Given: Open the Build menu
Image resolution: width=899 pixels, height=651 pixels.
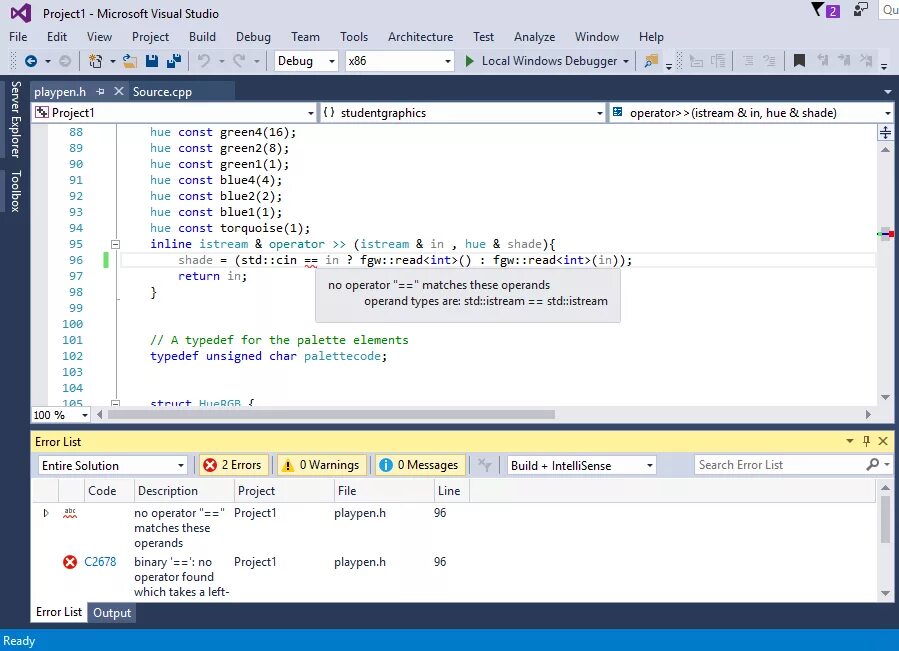Looking at the screenshot, I should 202,37.
